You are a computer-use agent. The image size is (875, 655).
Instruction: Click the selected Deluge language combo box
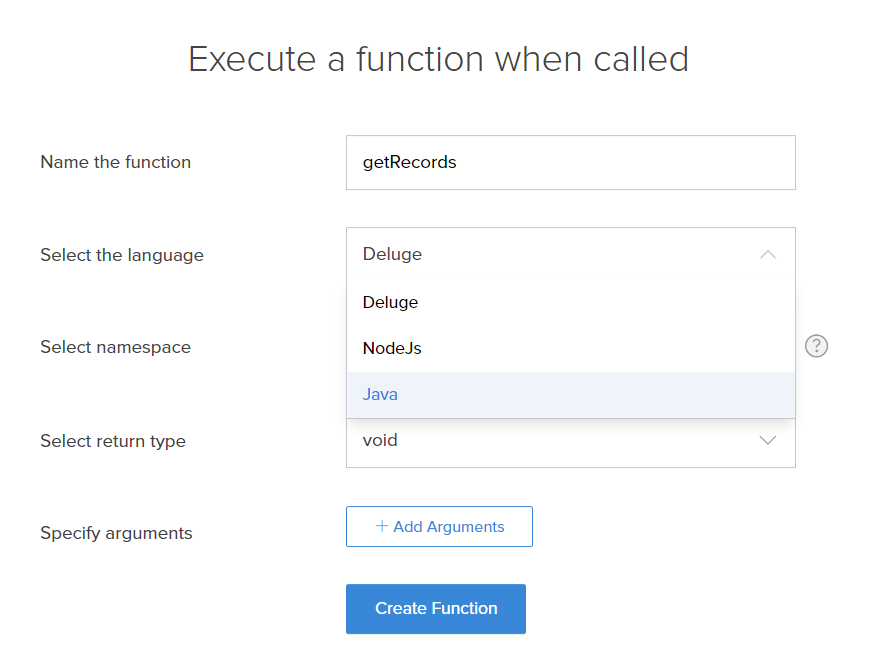tap(571, 254)
